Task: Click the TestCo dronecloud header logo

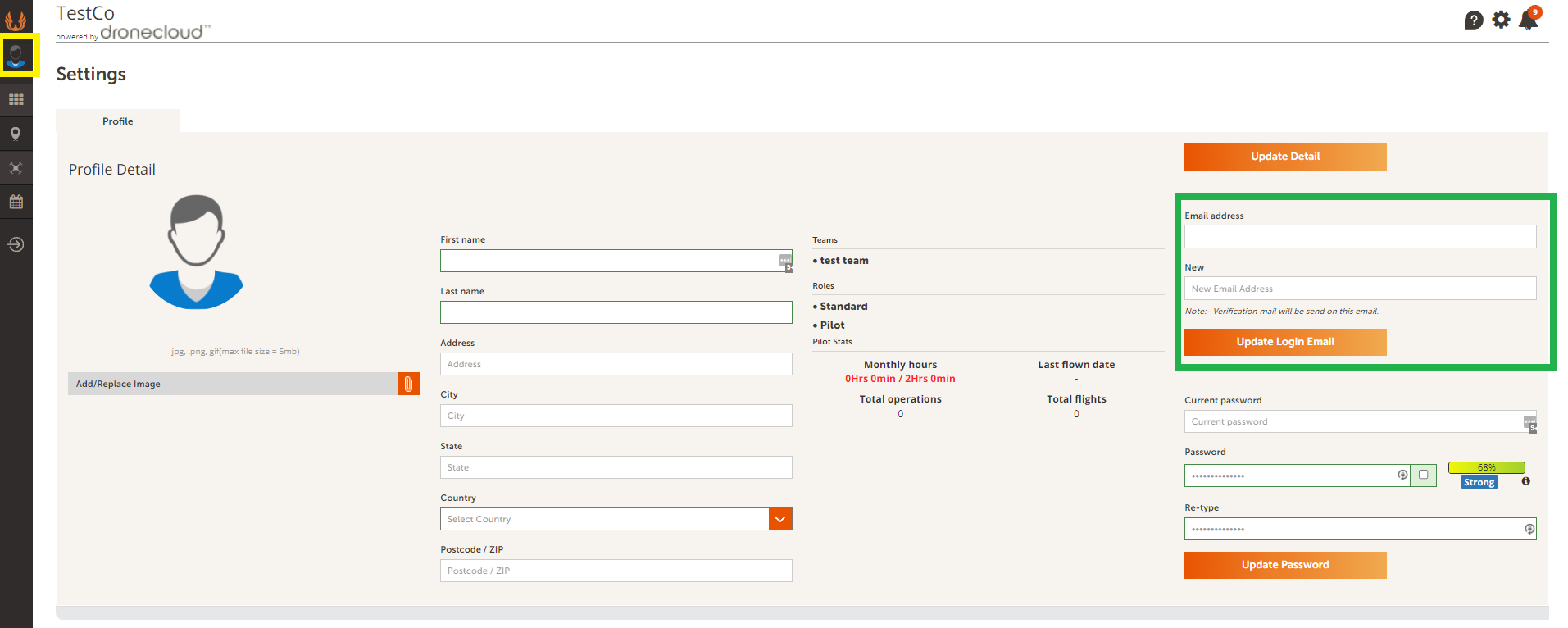Action: [x=133, y=22]
